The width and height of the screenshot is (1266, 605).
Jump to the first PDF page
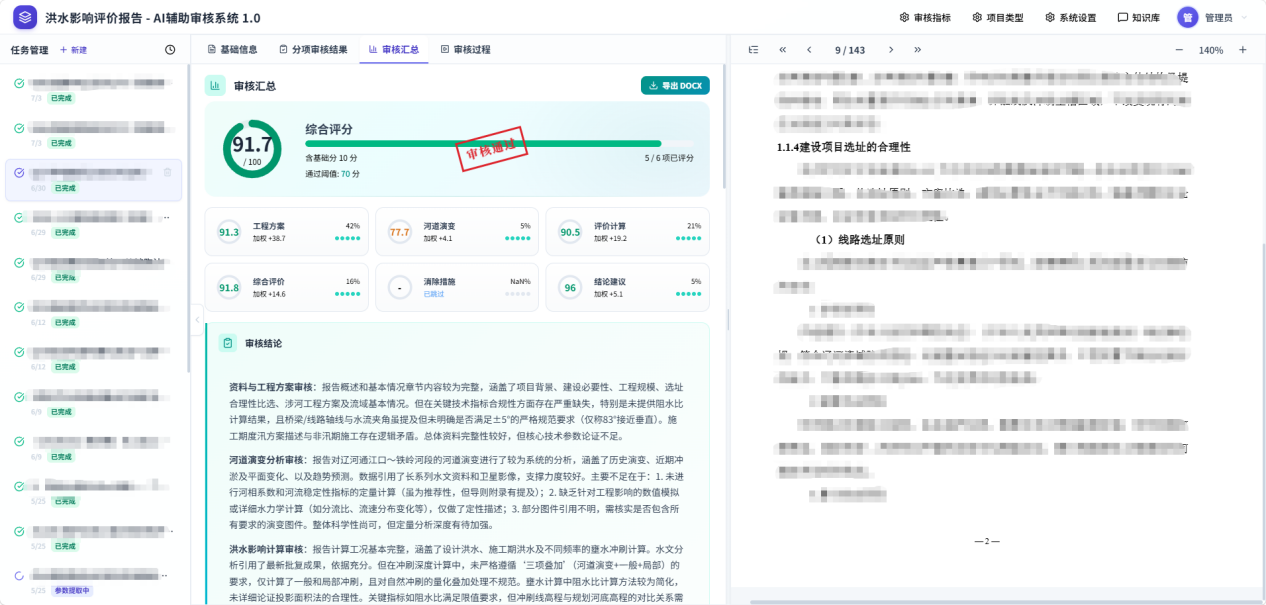pyautogui.click(x=783, y=50)
